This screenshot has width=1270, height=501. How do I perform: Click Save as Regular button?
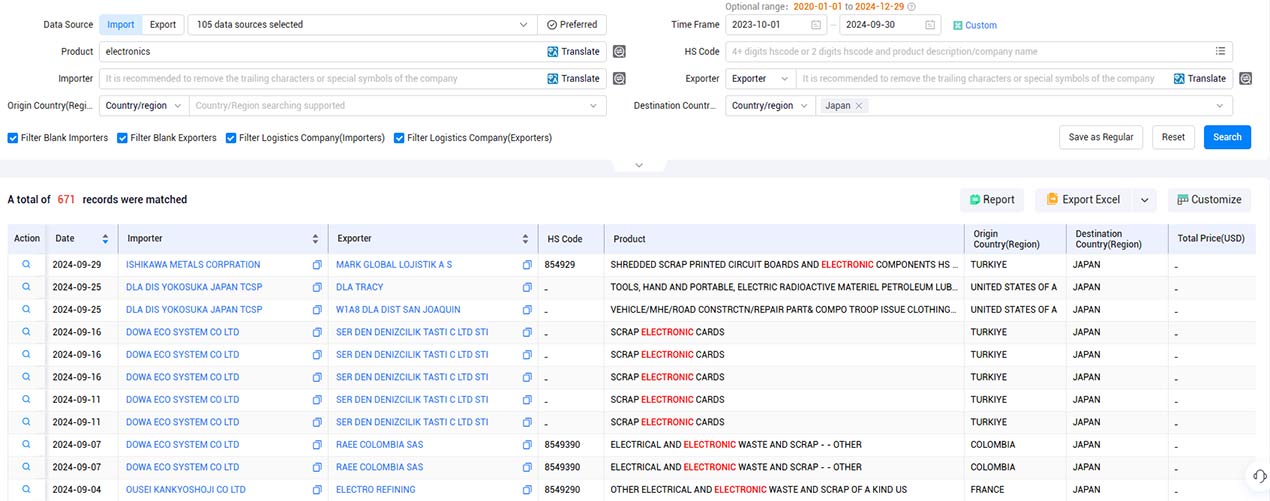tap(1101, 137)
